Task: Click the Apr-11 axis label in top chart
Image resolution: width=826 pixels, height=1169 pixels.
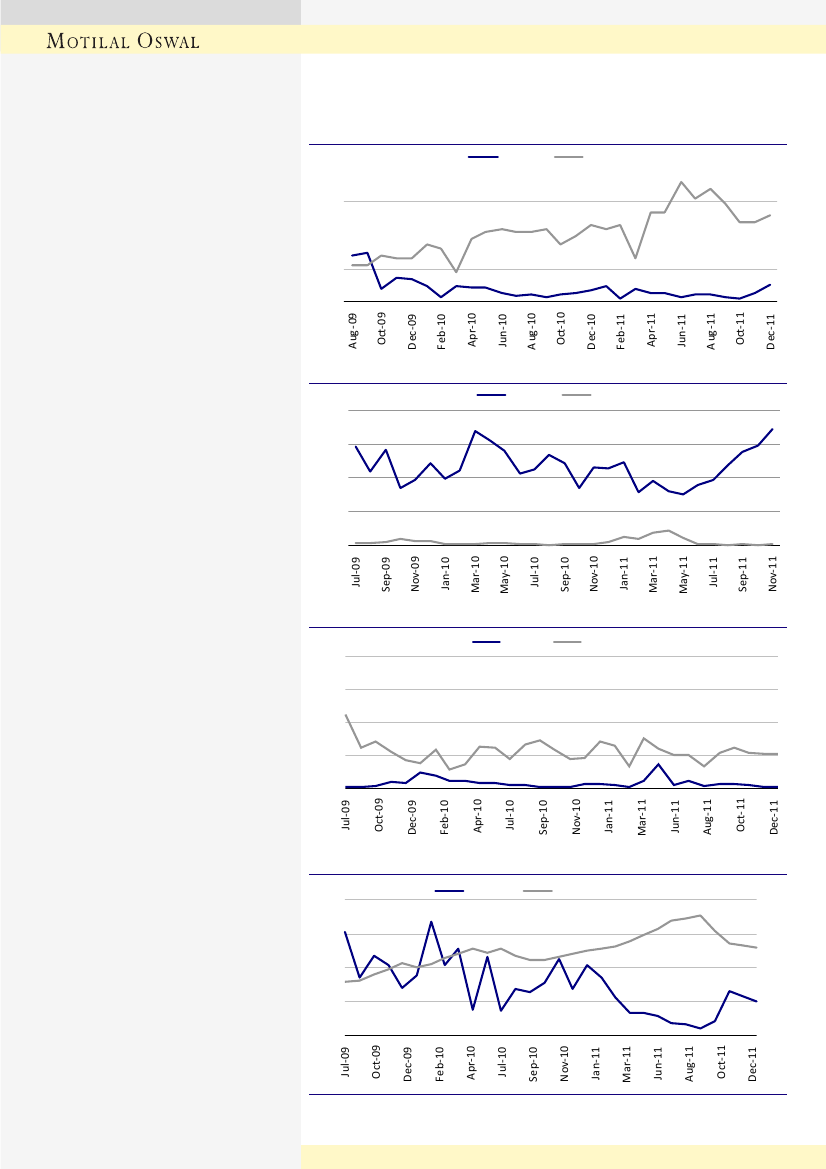Action: pos(652,328)
